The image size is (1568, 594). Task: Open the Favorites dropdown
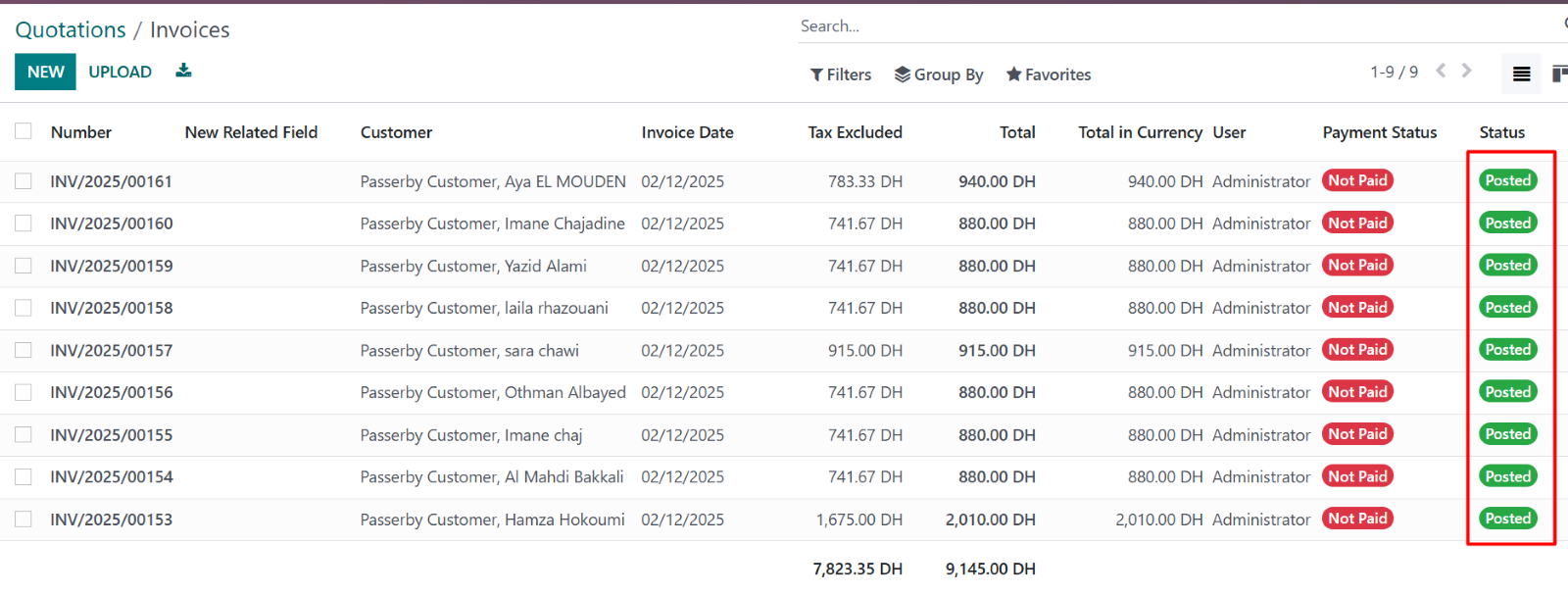pos(1049,74)
